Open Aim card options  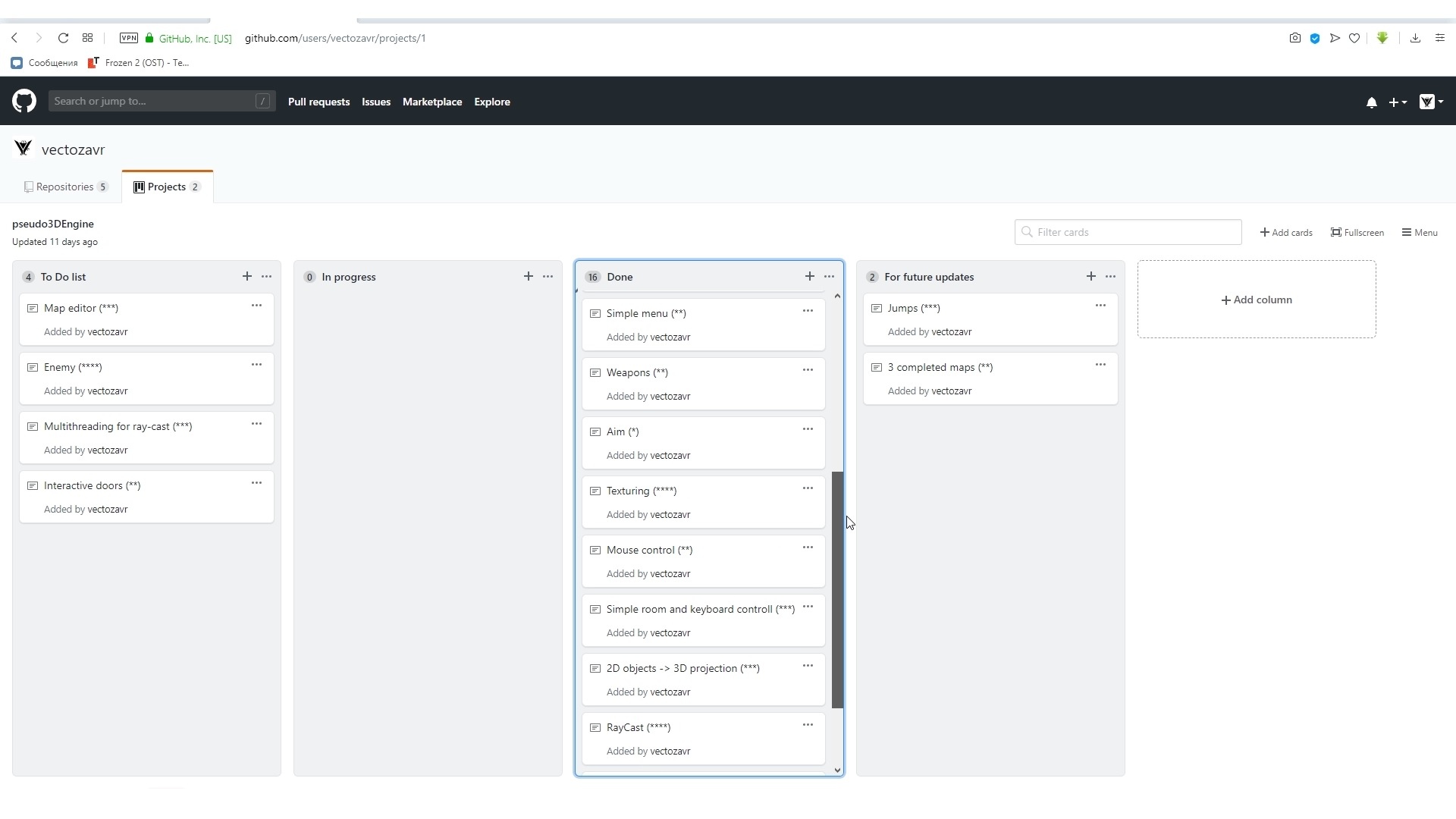coord(808,429)
